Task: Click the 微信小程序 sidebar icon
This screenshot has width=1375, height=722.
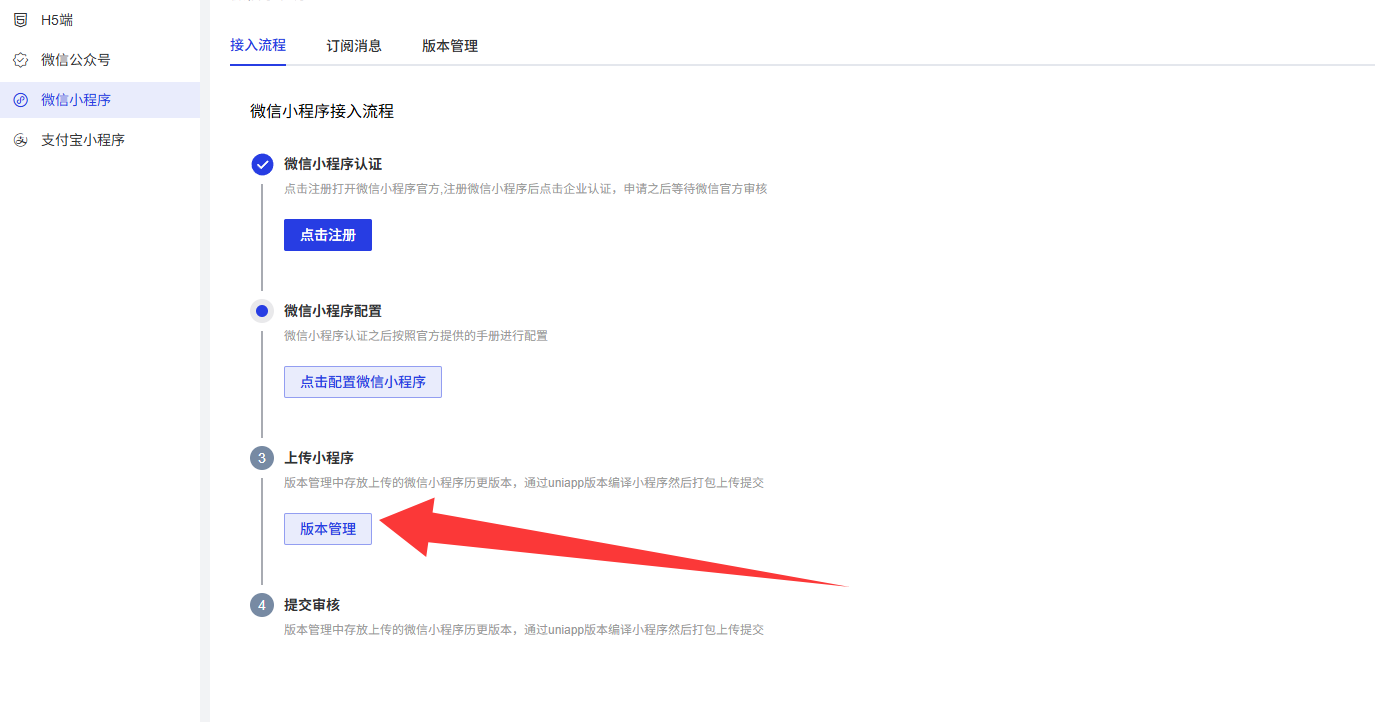Action: pos(20,100)
